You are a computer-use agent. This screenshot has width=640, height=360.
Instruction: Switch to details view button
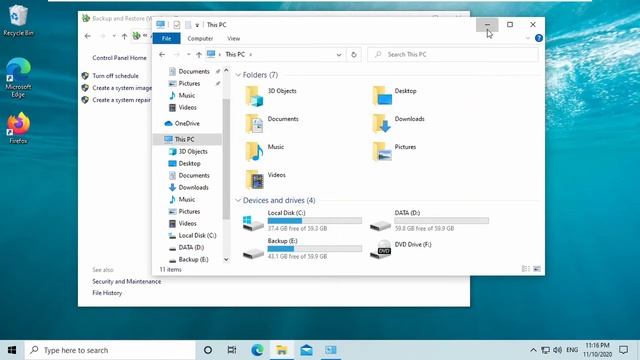coord(526,269)
